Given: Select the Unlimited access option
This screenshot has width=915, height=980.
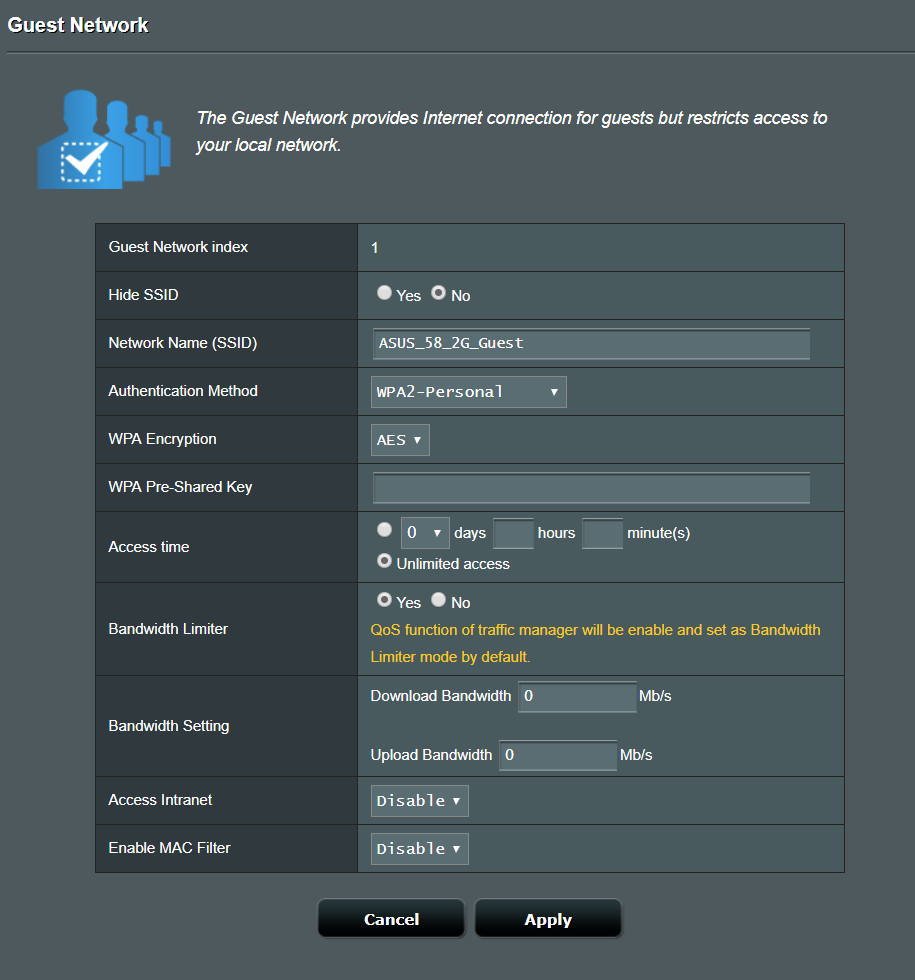Looking at the screenshot, I should pos(384,561).
